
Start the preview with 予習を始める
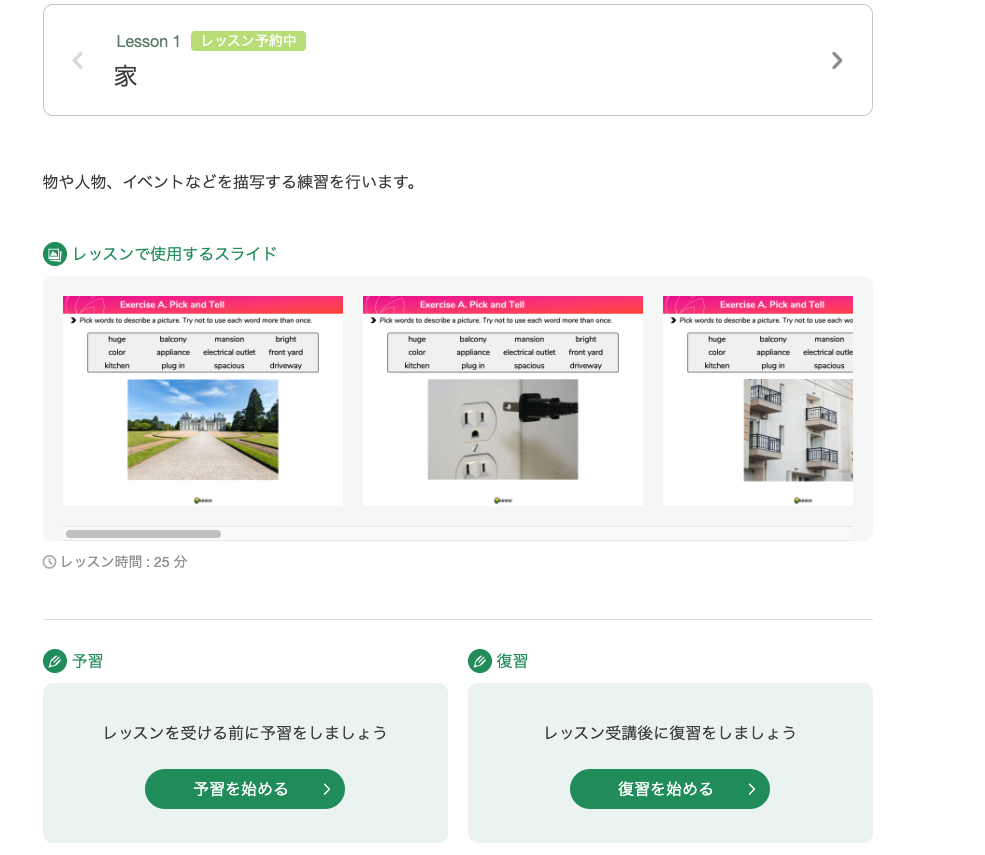pyautogui.click(x=245, y=789)
